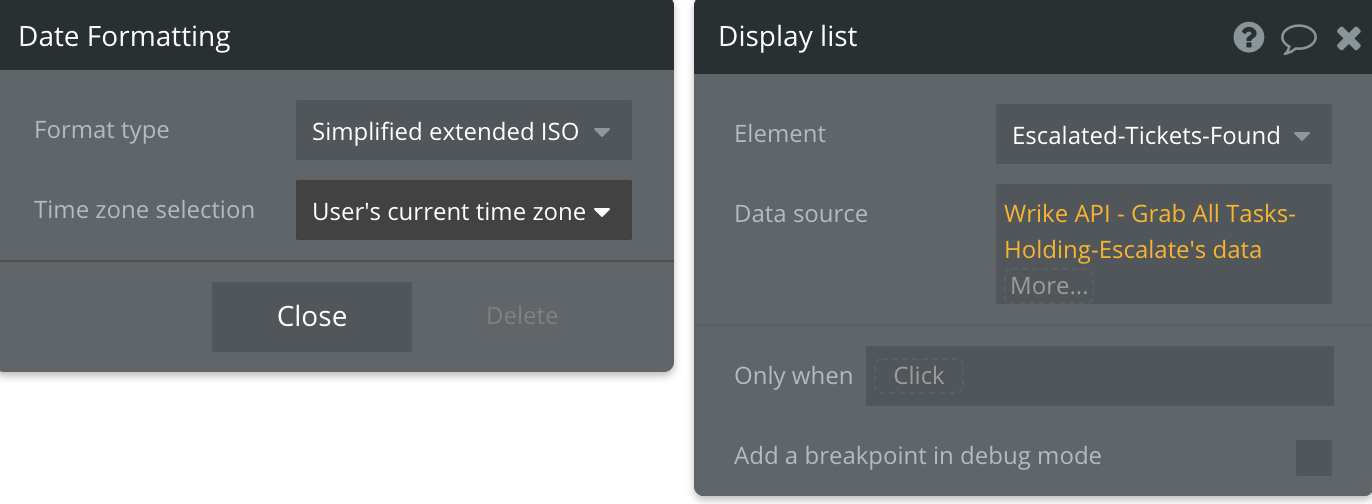1372x504 pixels.
Task: Open the Time zone selection dropdown
Action: pos(463,211)
